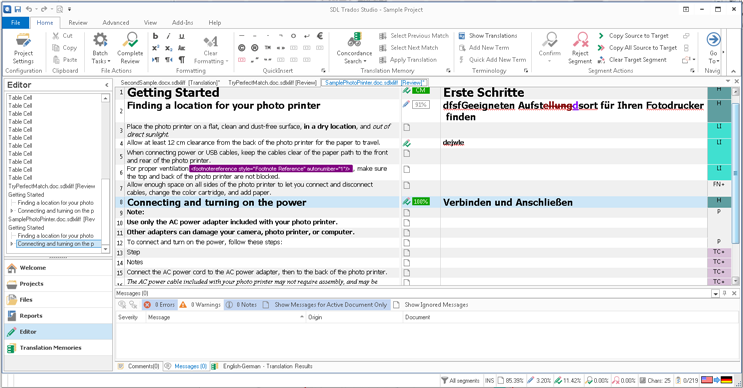Apply italic formatting icon
The image size is (743, 388).
(x=168, y=36)
